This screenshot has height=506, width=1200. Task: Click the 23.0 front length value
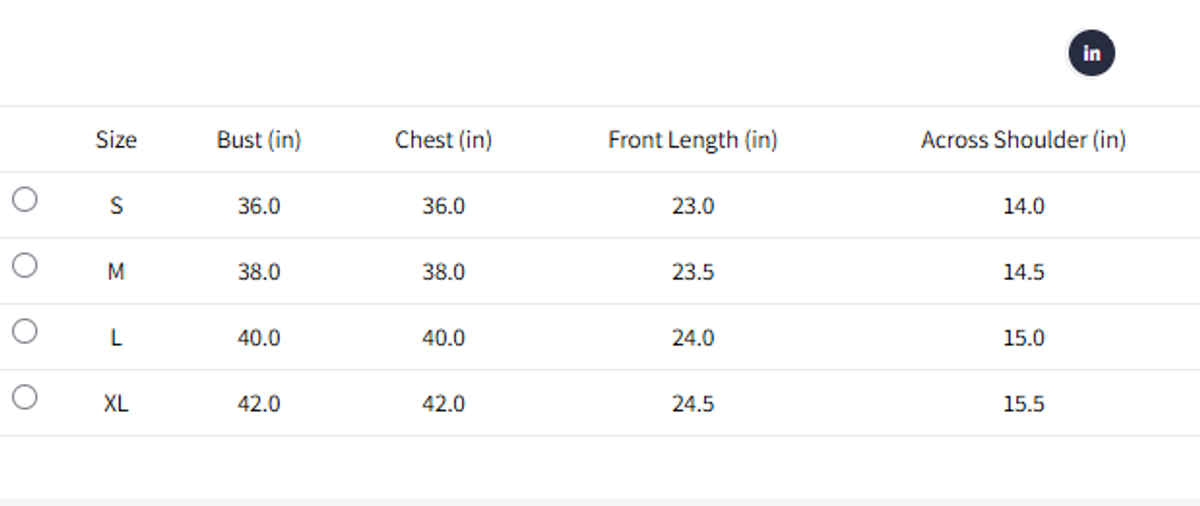692,206
